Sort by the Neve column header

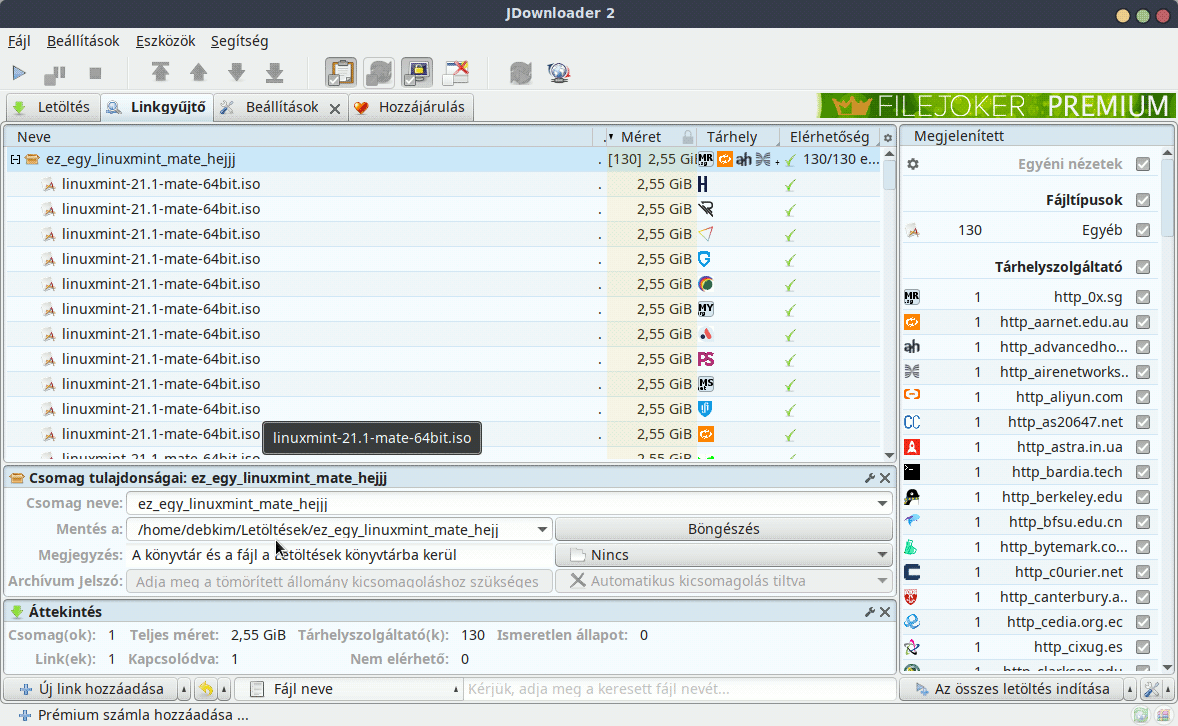tap(301, 137)
